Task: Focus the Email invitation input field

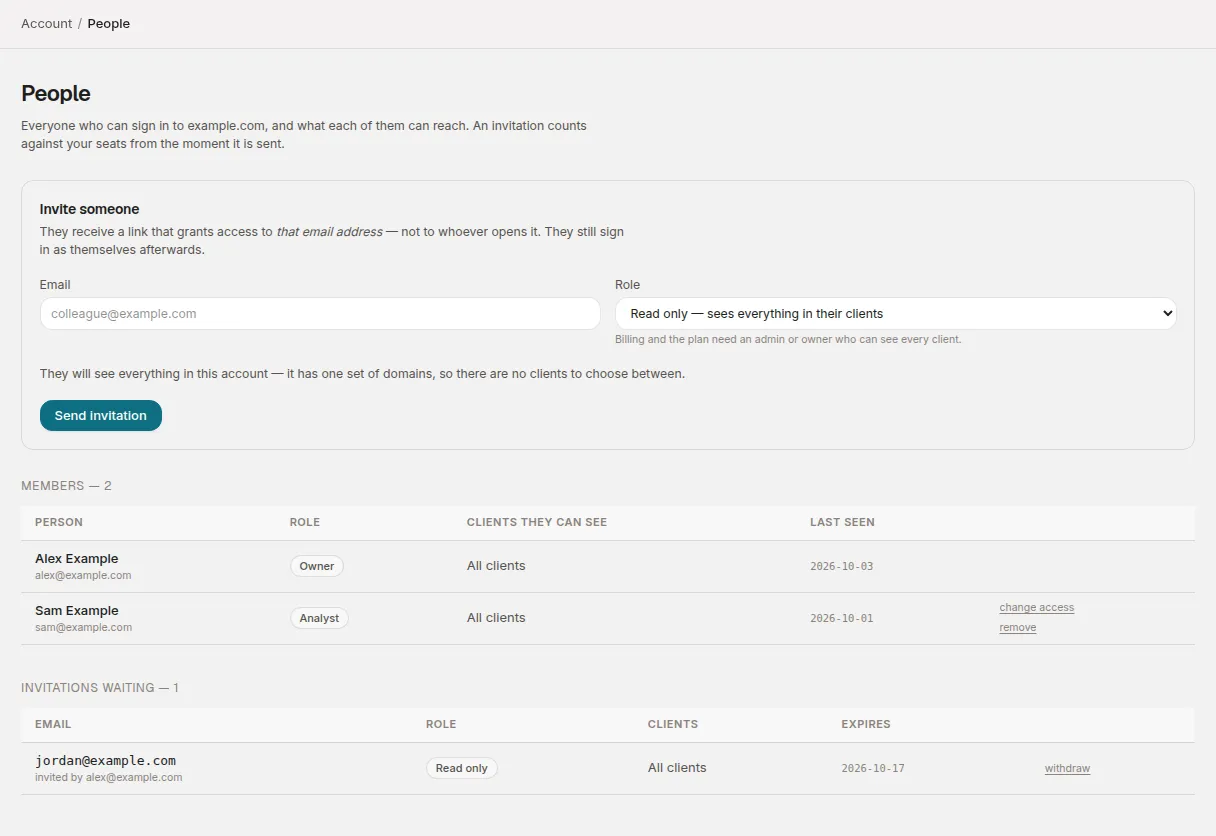Action: coord(320,313)
